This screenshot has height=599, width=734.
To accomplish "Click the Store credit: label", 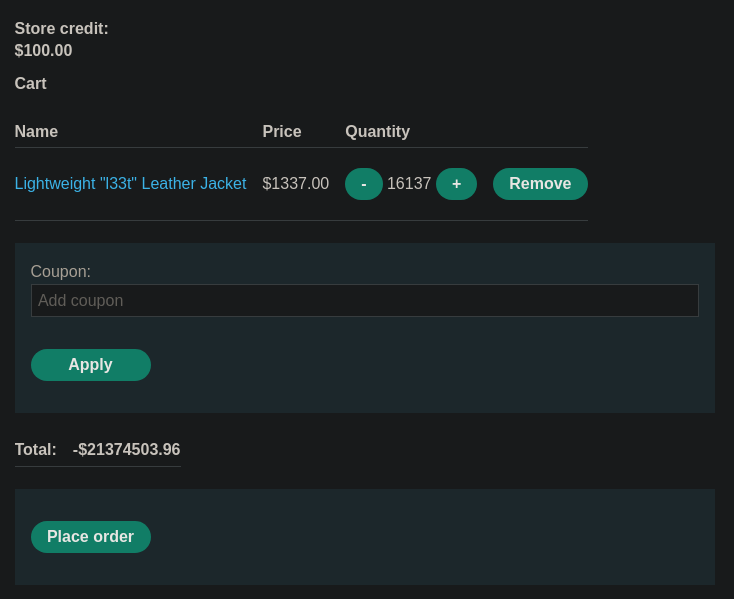I will 61,29.
